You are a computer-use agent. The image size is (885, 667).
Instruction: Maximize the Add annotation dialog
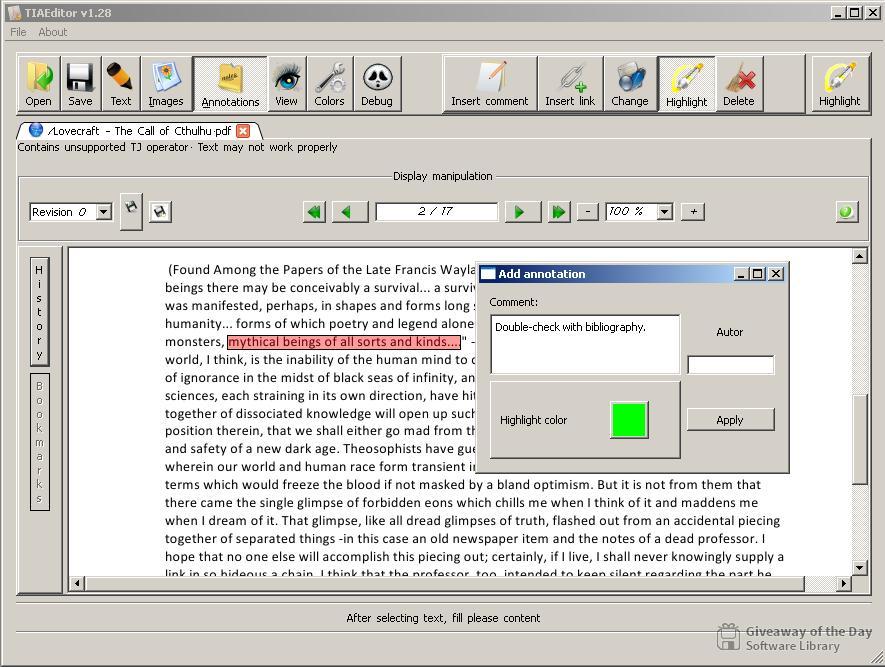(758, 274)
